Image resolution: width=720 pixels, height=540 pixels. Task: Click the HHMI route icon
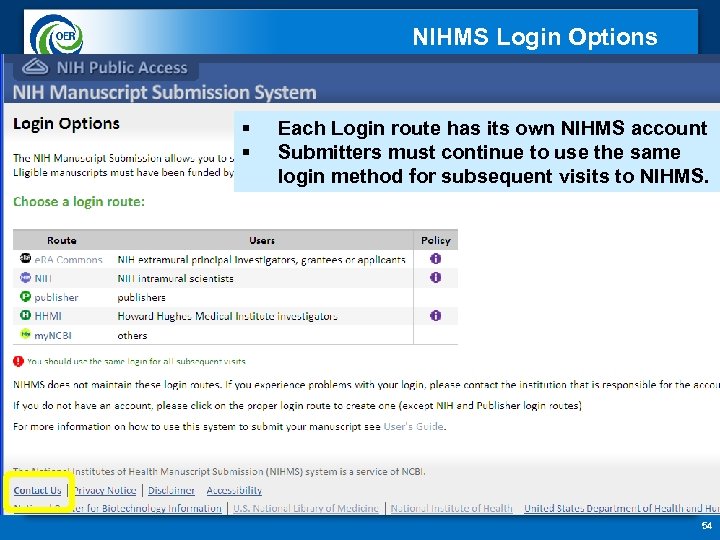pyautogui.click(x=25, y=315)
